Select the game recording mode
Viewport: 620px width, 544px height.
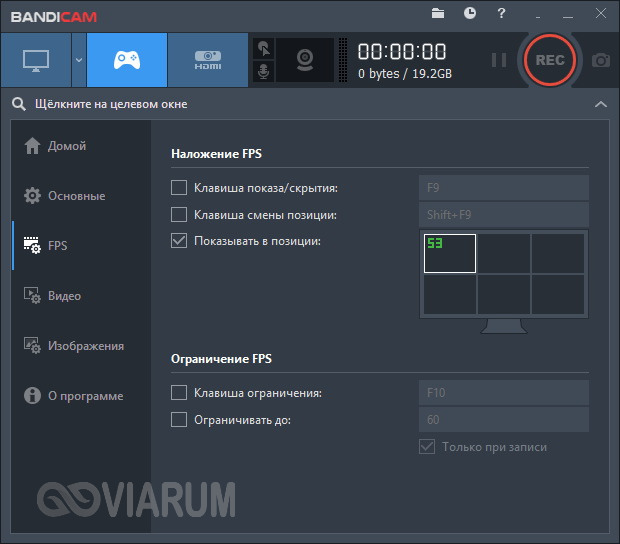(127, 60)
